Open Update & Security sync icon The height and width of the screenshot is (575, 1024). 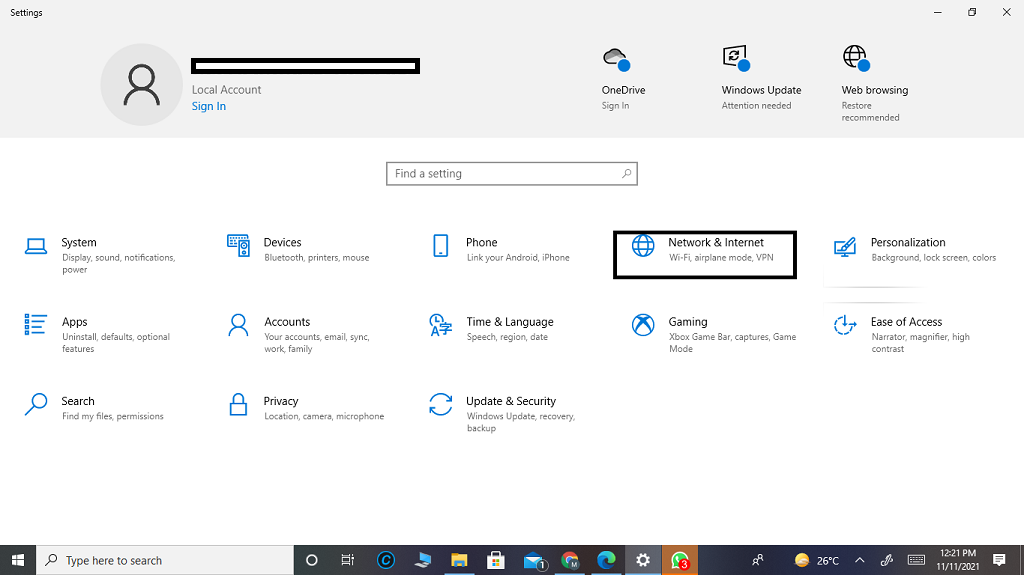coord(440,404)
